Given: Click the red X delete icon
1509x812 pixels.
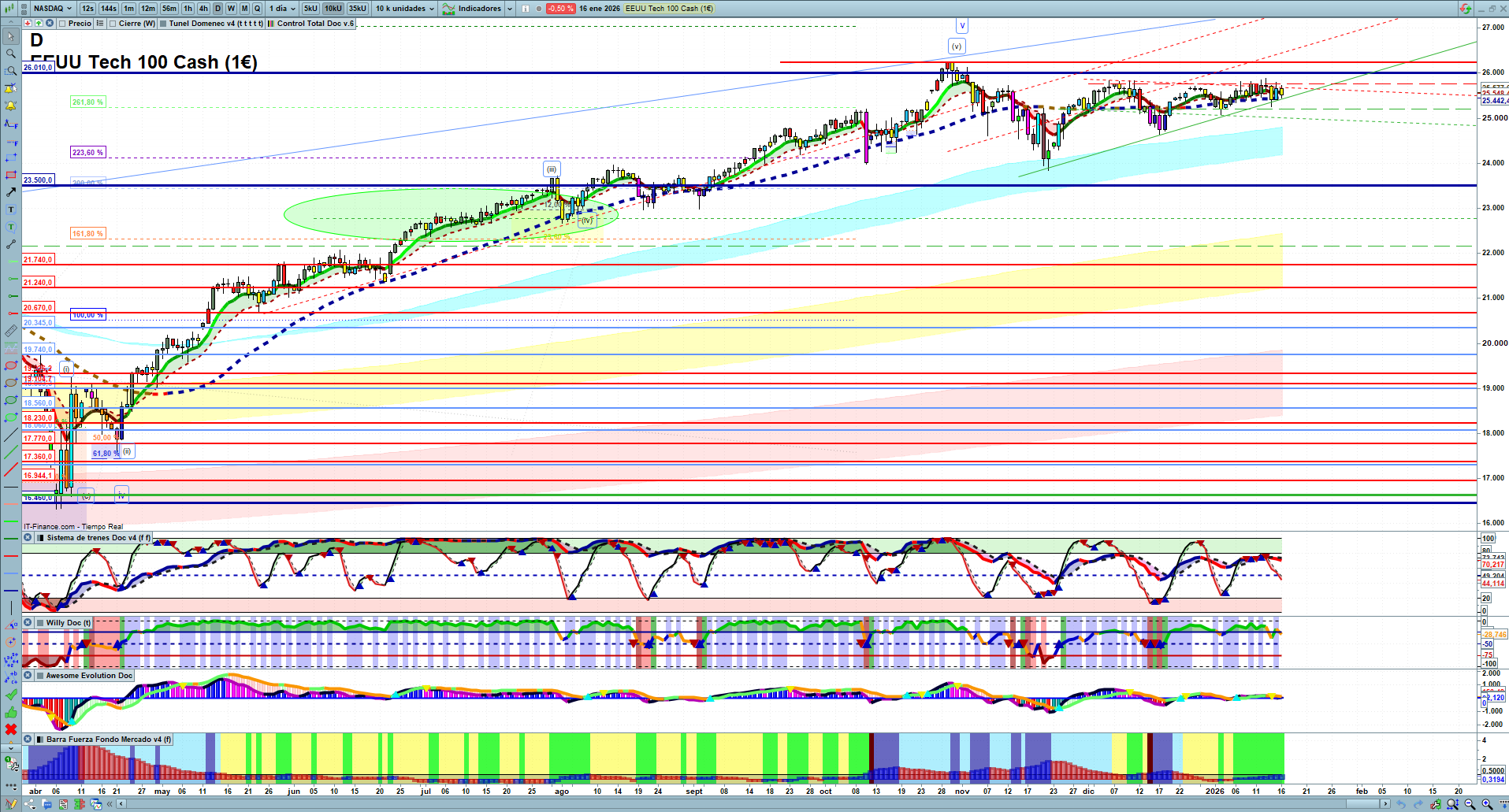Looking at the screenshot, I should [x=11, y=729].
